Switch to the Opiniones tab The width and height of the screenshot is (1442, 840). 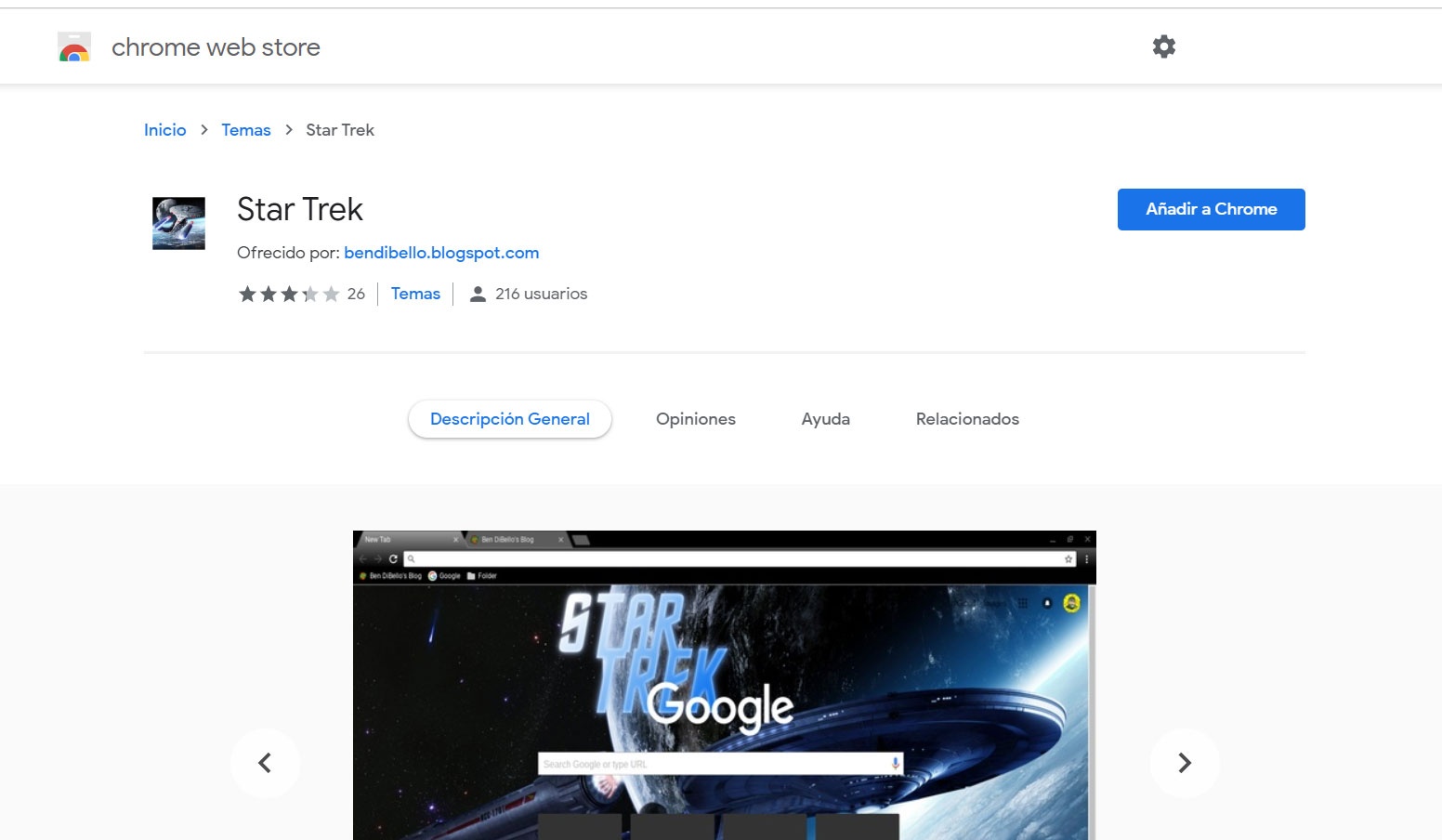pyautogui.click(x=696, y=419)
